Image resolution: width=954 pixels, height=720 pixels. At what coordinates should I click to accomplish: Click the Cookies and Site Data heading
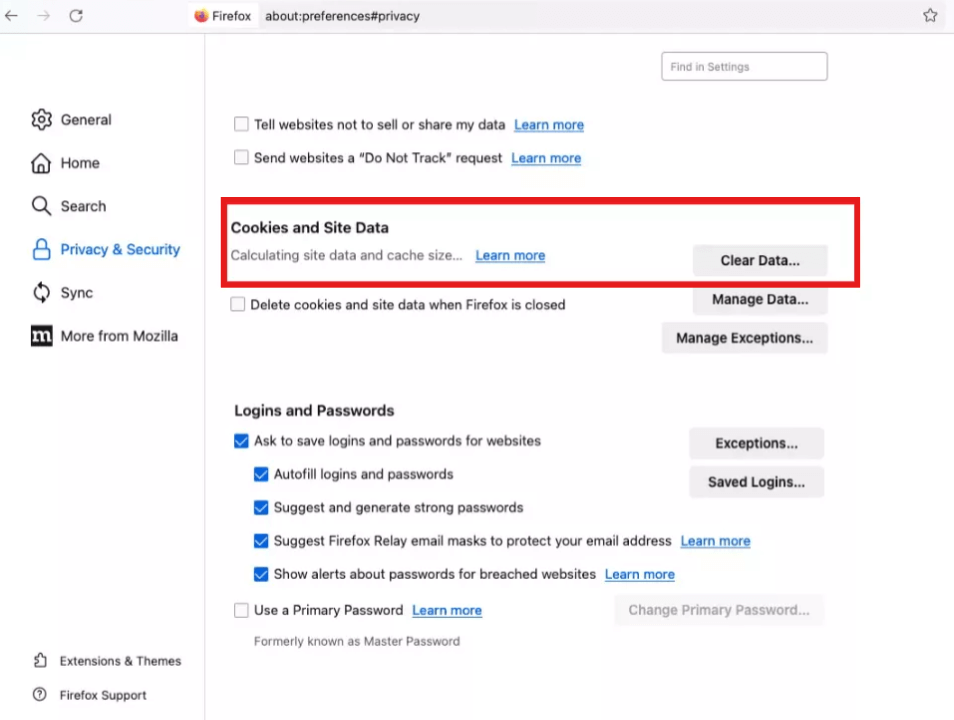pos(309,228)
